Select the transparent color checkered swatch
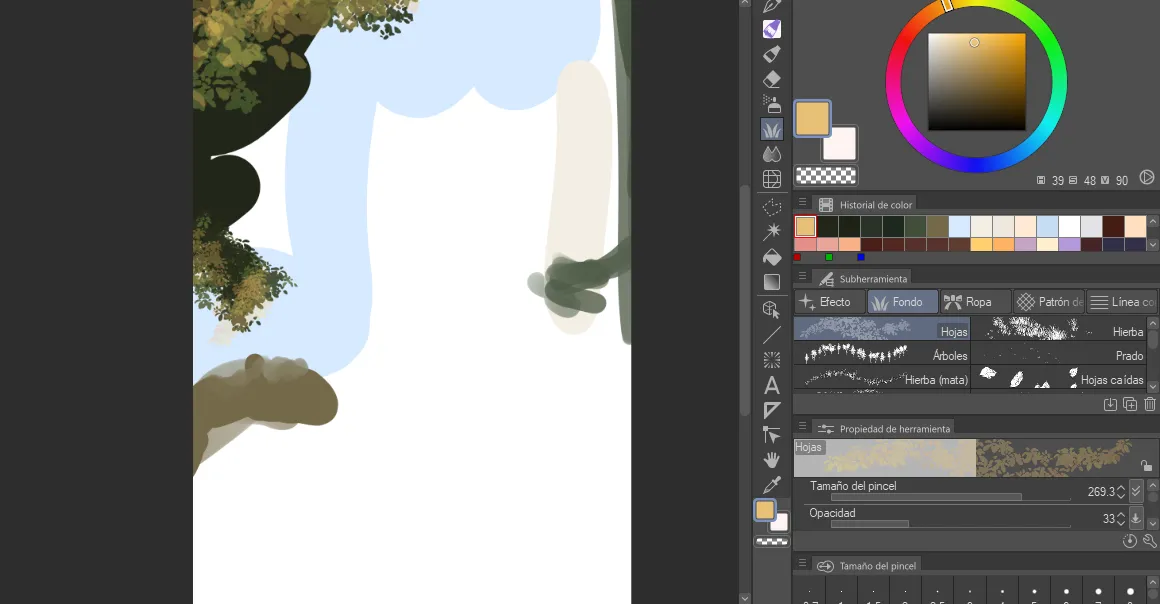The width and height of the screenshot is (1160, 604). [x=826, y=175]
